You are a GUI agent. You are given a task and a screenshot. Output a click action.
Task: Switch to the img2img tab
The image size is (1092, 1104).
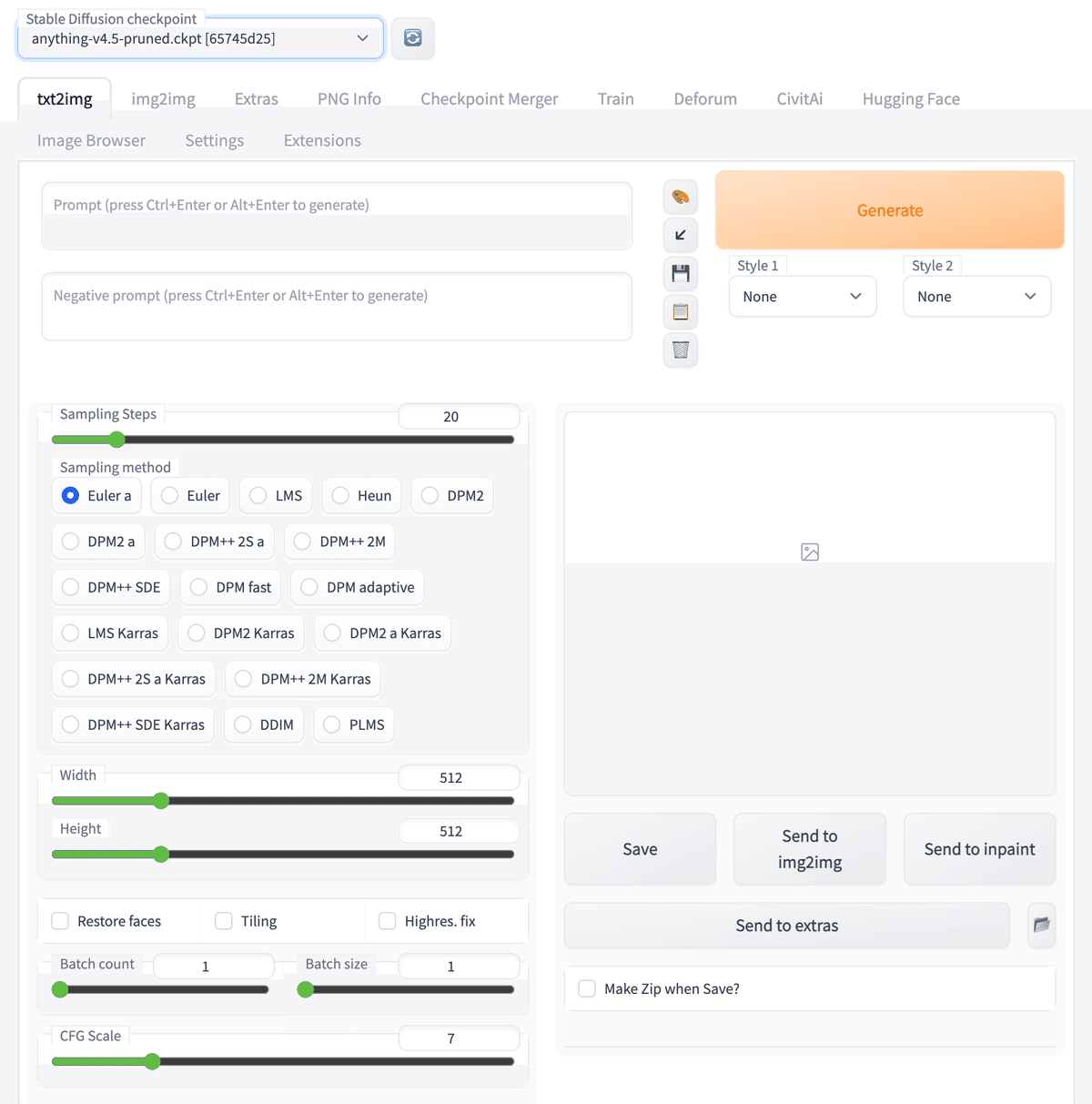coord(163,99)
